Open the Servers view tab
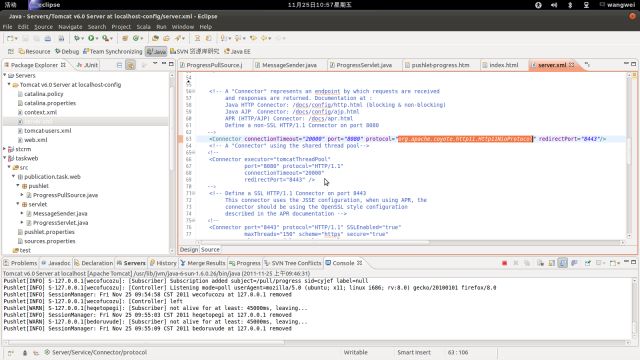The image size is (640, 360). coord(131,263)
